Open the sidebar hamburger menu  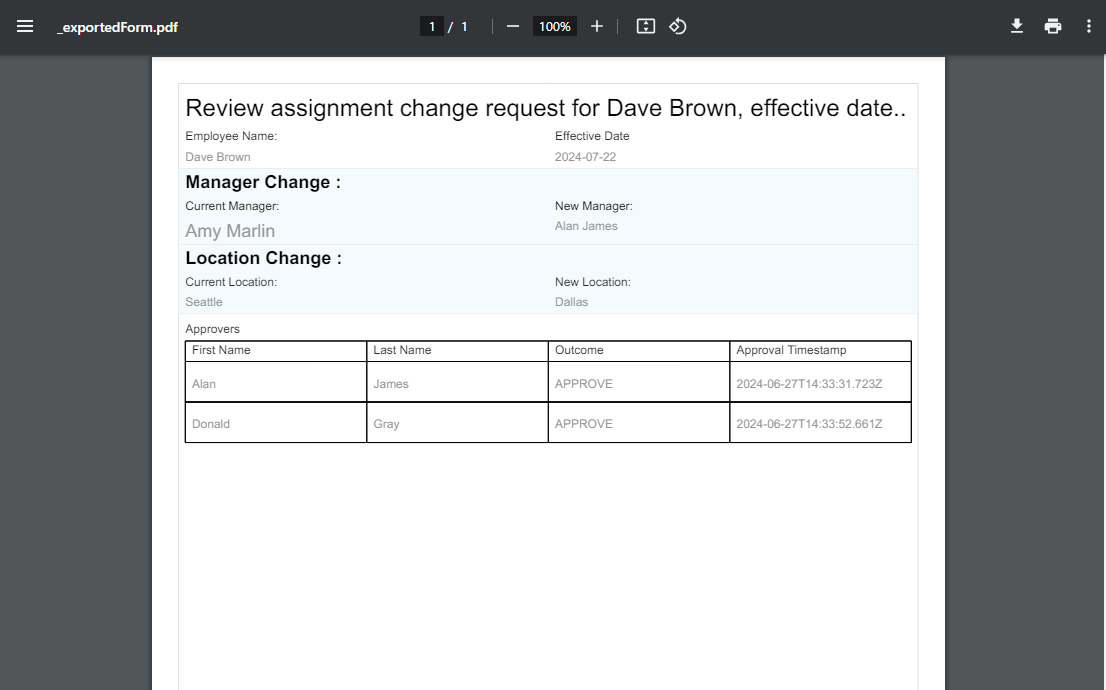(25, 27)
